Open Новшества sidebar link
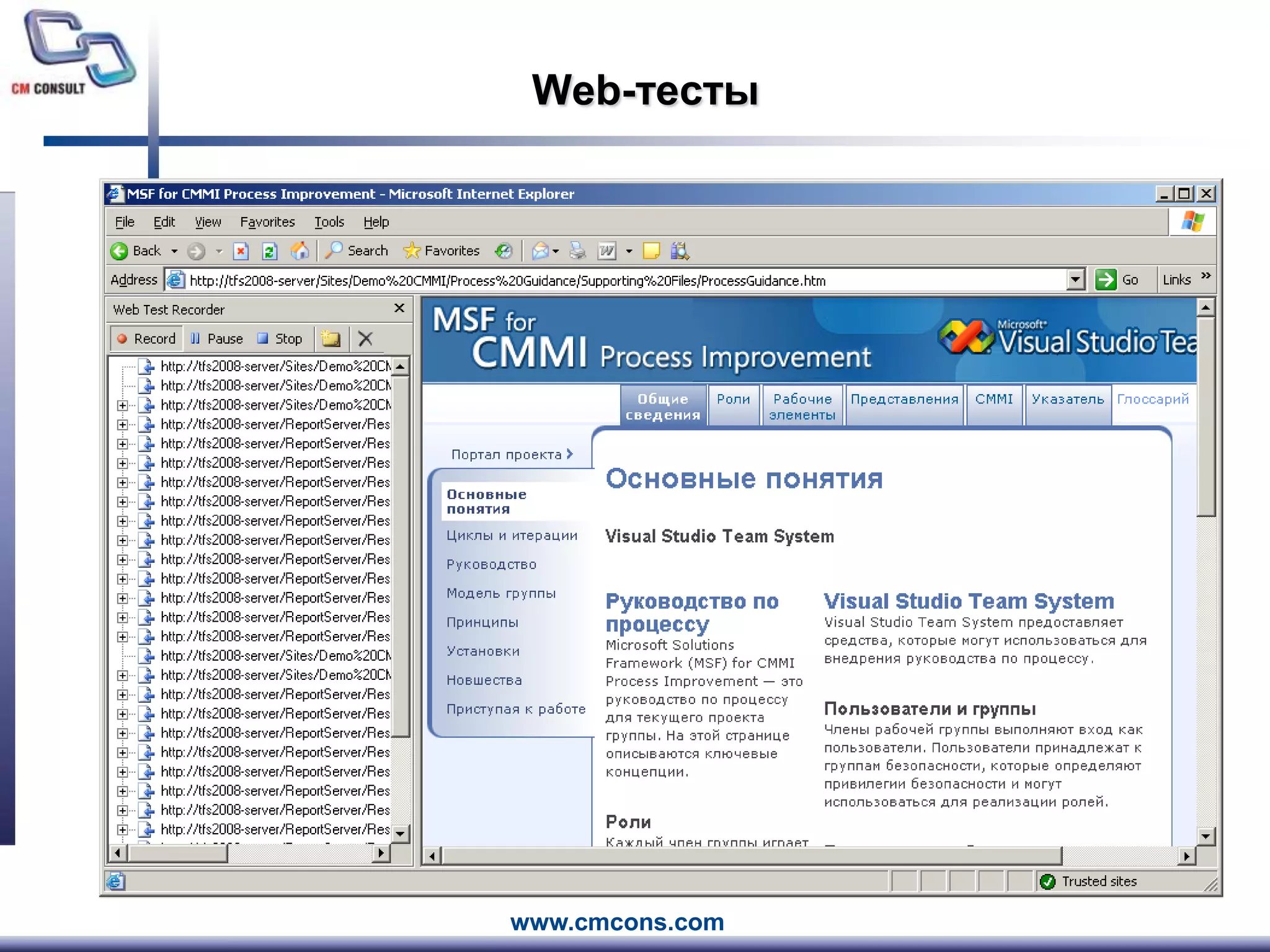The image size is (1270, 952). click(484, 680)
